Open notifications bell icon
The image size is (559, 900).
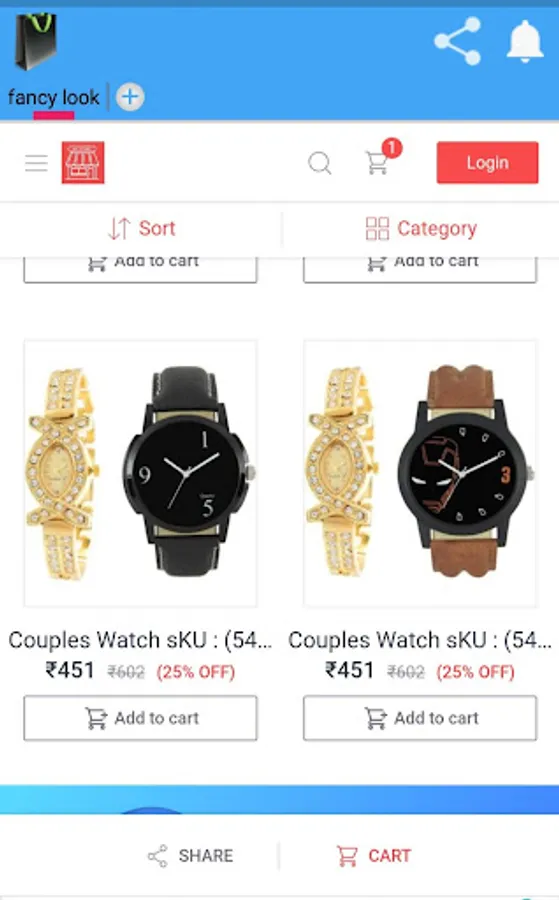click(525, 41)
